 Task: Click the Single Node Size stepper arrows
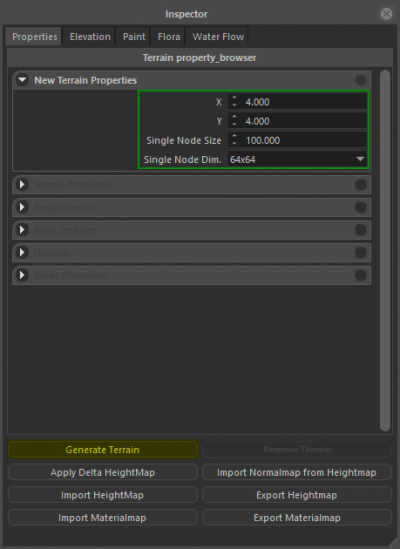[234, 140]
